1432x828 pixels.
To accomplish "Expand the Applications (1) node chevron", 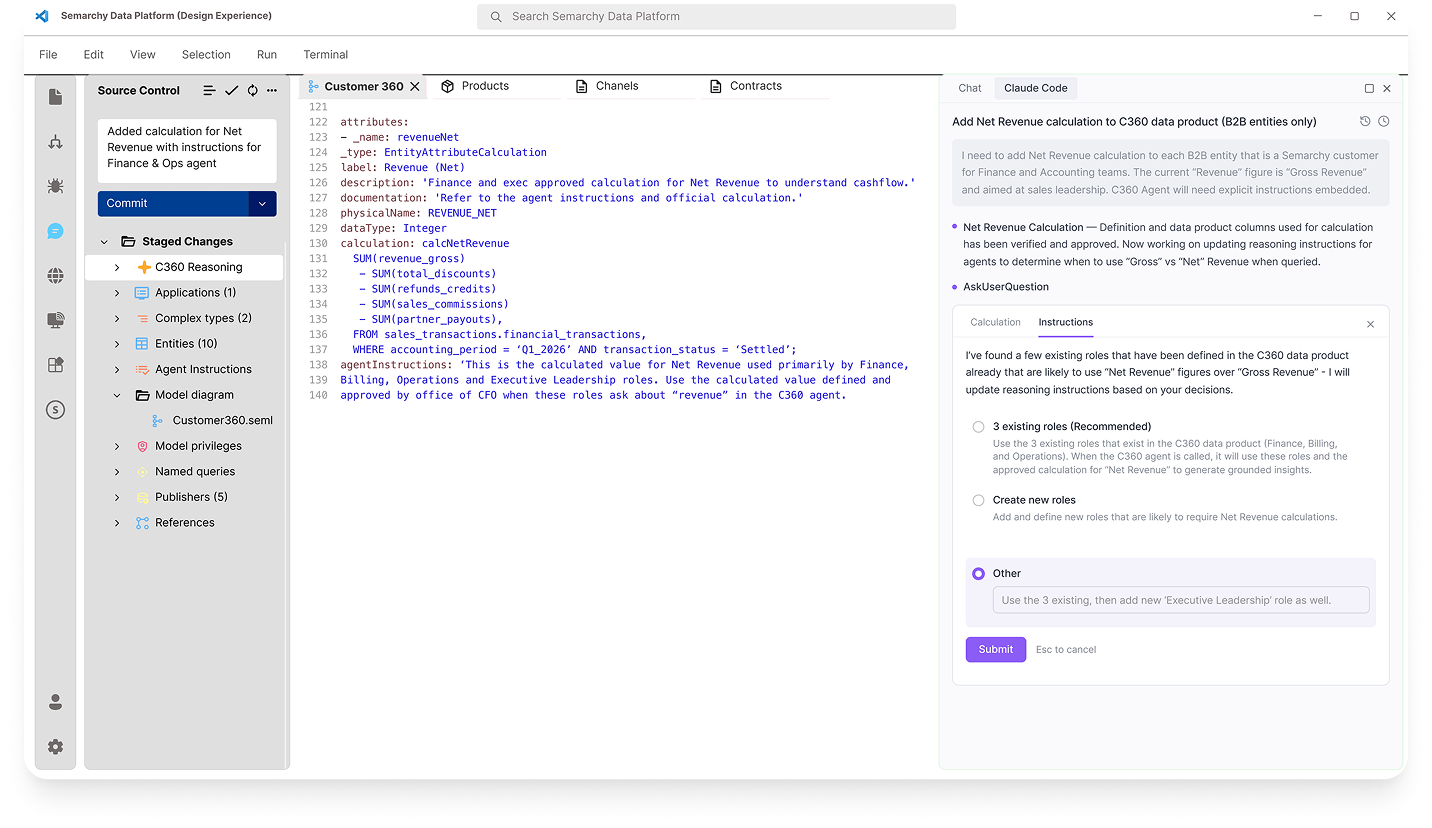I will coord(117,293).
